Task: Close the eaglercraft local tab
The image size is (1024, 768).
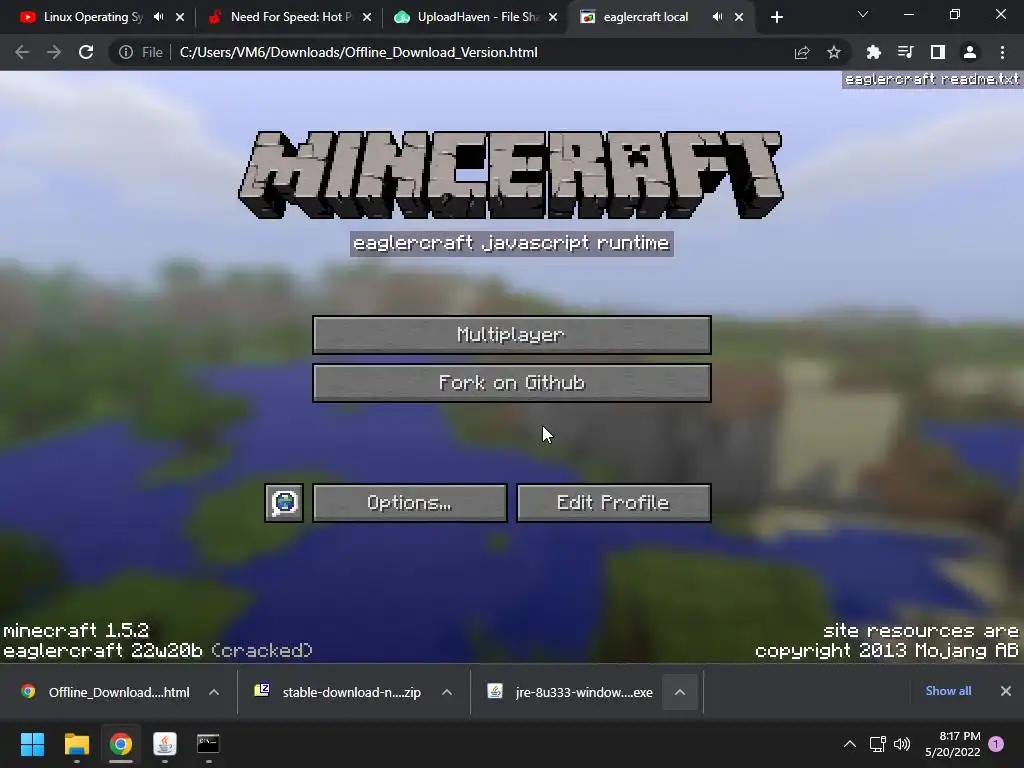Action: [x=739, y=18]
